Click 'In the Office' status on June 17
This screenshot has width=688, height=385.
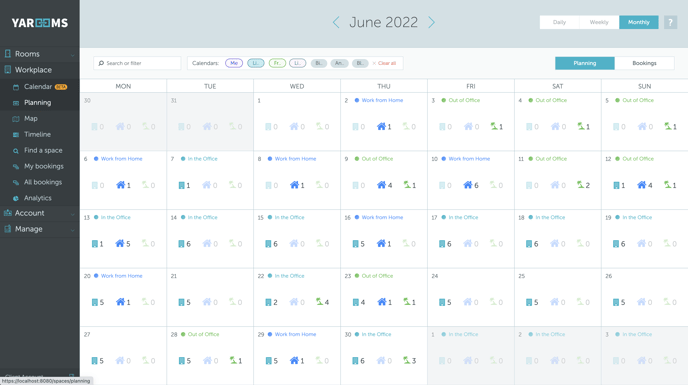click(463, 217)
